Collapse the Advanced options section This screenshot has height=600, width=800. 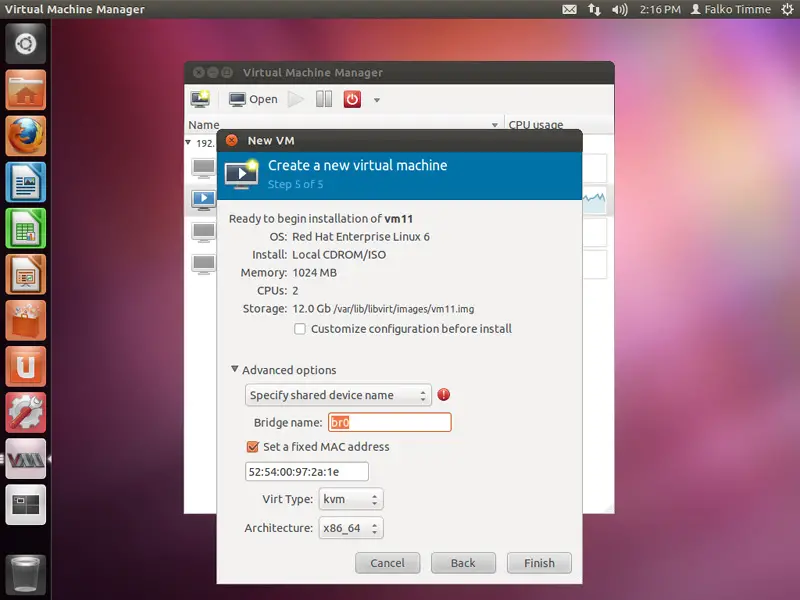click(235, 369)
